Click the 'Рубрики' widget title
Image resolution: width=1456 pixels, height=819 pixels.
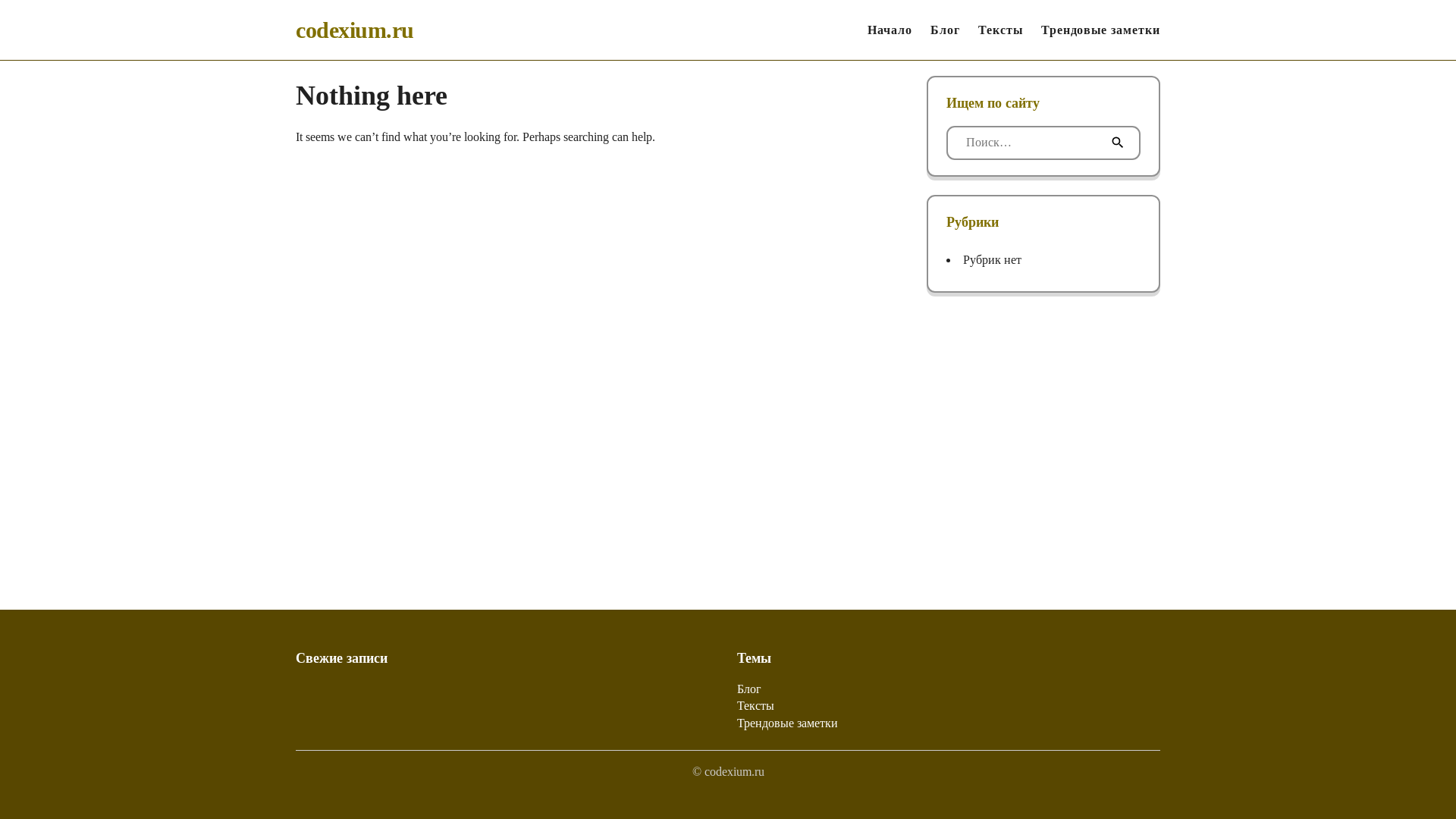[972, 222]
